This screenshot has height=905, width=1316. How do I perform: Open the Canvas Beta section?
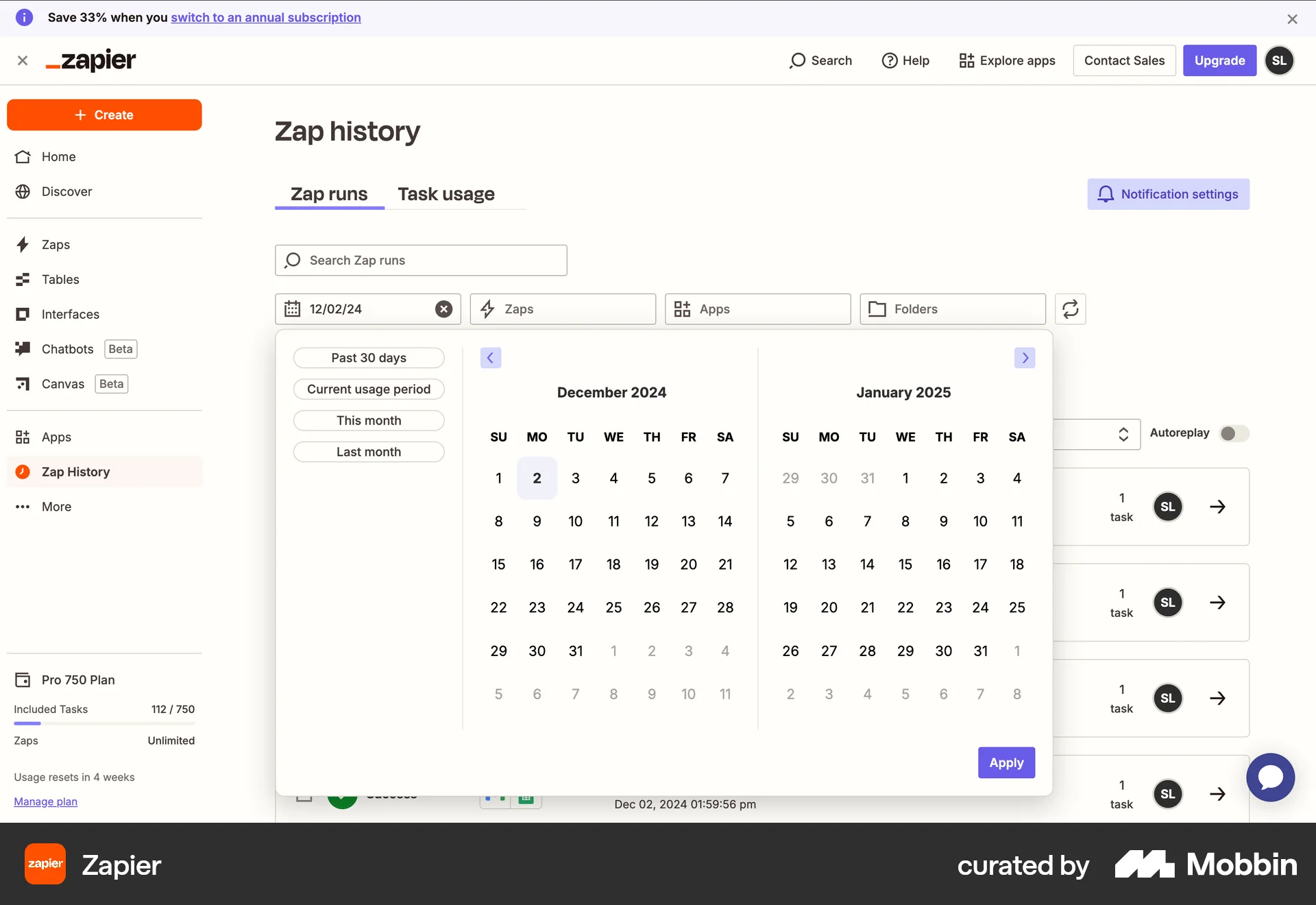pyautogui.click(x=63, y=384)
